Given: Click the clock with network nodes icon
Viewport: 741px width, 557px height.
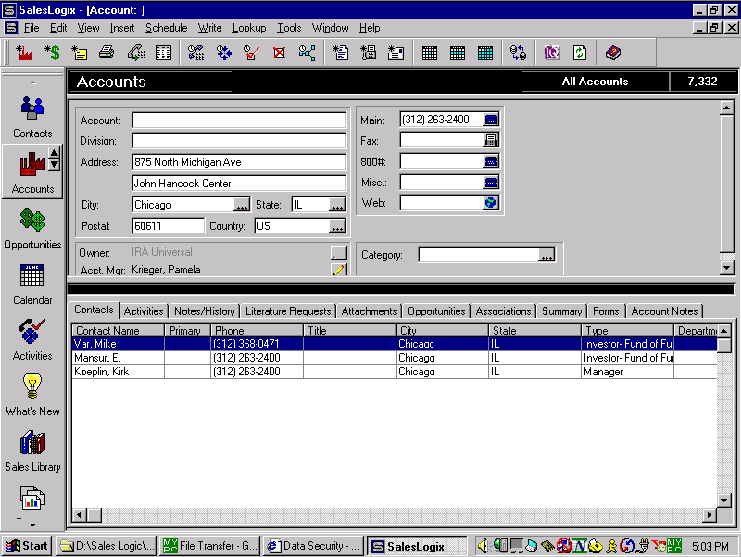Looking at the screenshot, I should pyautogui.click(x=307, y=52).
